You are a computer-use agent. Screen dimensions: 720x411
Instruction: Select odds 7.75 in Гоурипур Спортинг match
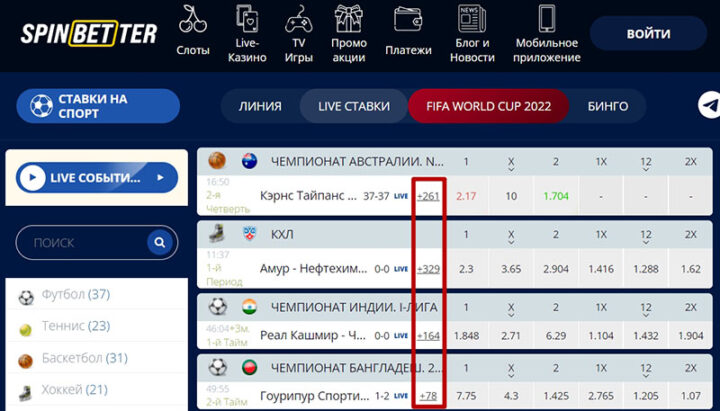pos(466,395)
